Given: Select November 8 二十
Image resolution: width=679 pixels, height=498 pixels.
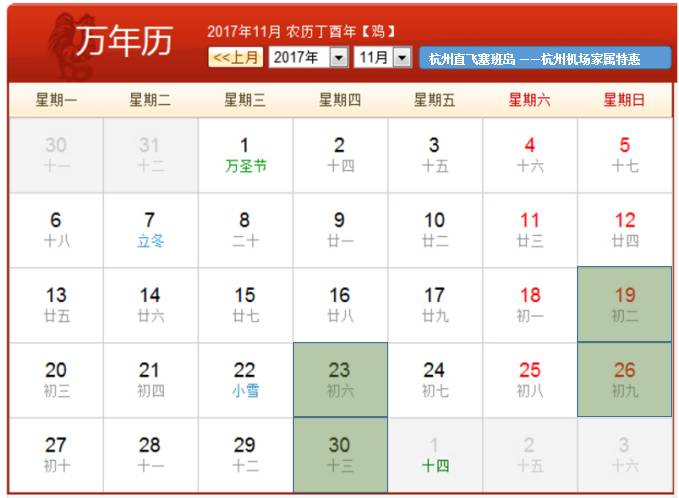Looking at the screenshot, I should pos(246,230).
